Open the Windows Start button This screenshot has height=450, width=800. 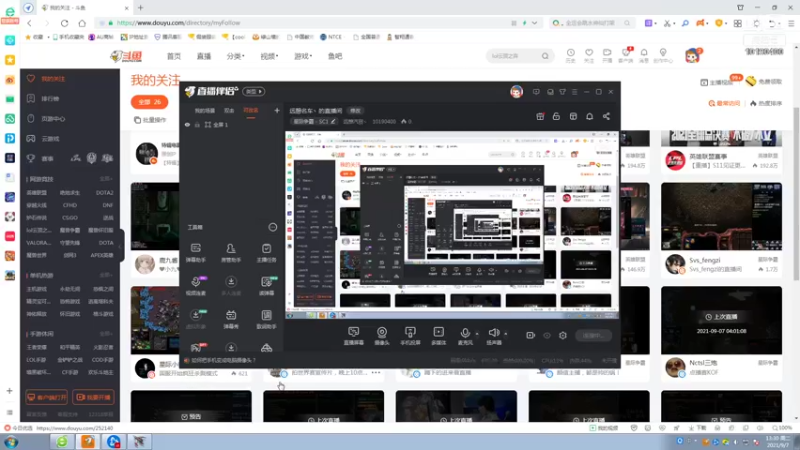pyautogui.click(x=11, y=442)
